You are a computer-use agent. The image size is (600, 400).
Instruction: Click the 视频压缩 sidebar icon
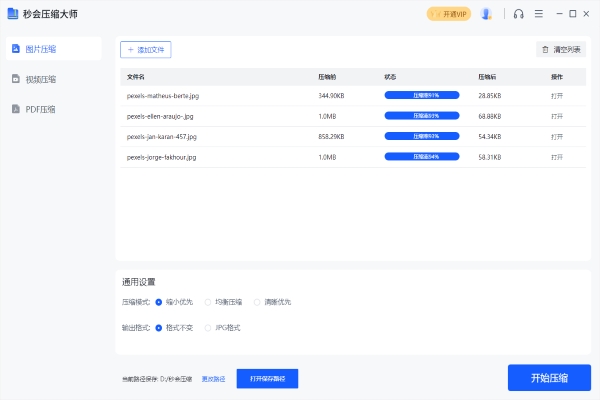[15, 78]
